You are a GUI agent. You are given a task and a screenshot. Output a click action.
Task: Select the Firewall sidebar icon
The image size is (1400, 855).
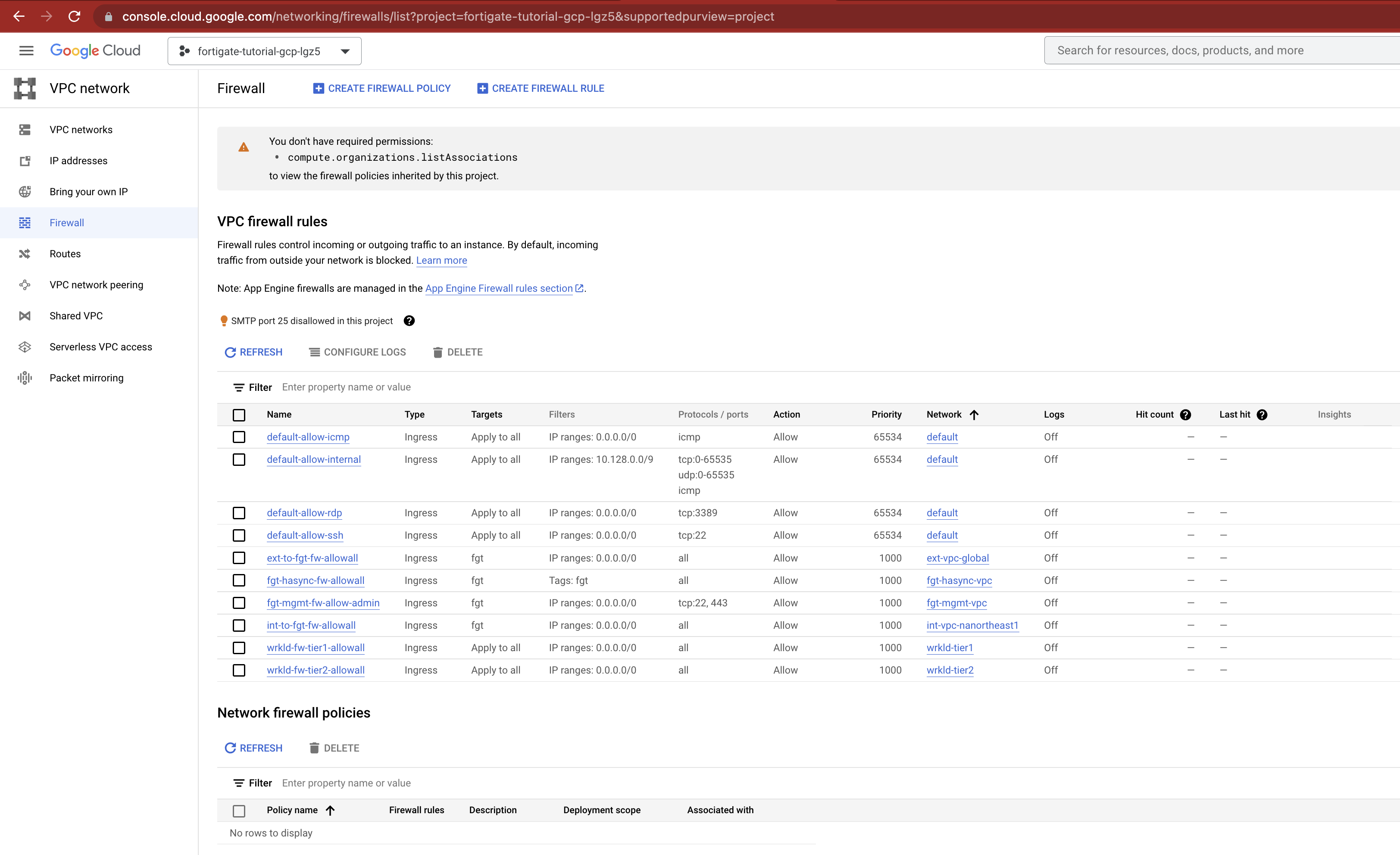(25, 223)
